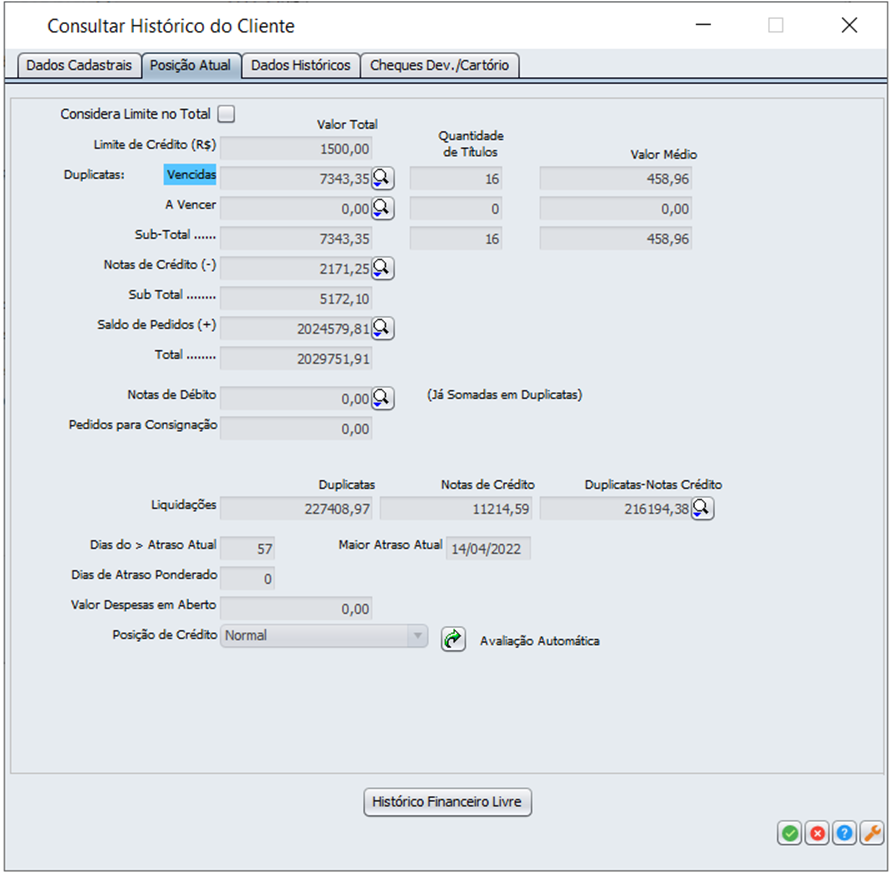Select the Cheques Dev./Cartório tab
This screenshot has width=892, height=874.
pos(439,66)
